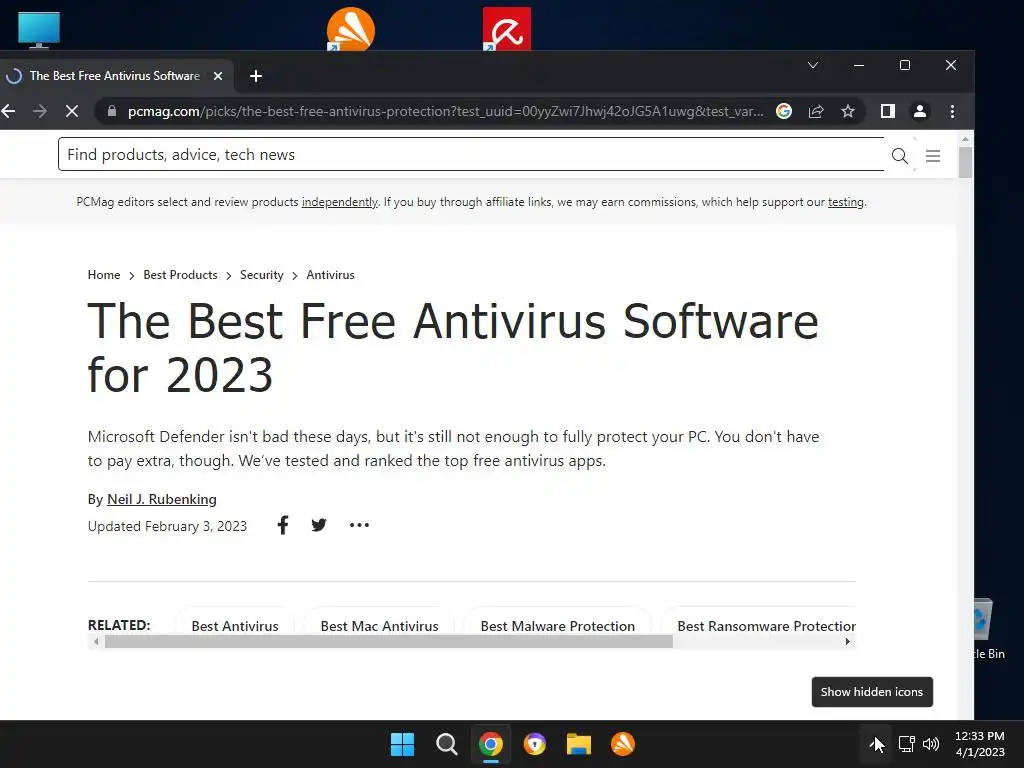Share article on Twitter
The image size is (1024, 768).
pos(319,525)
